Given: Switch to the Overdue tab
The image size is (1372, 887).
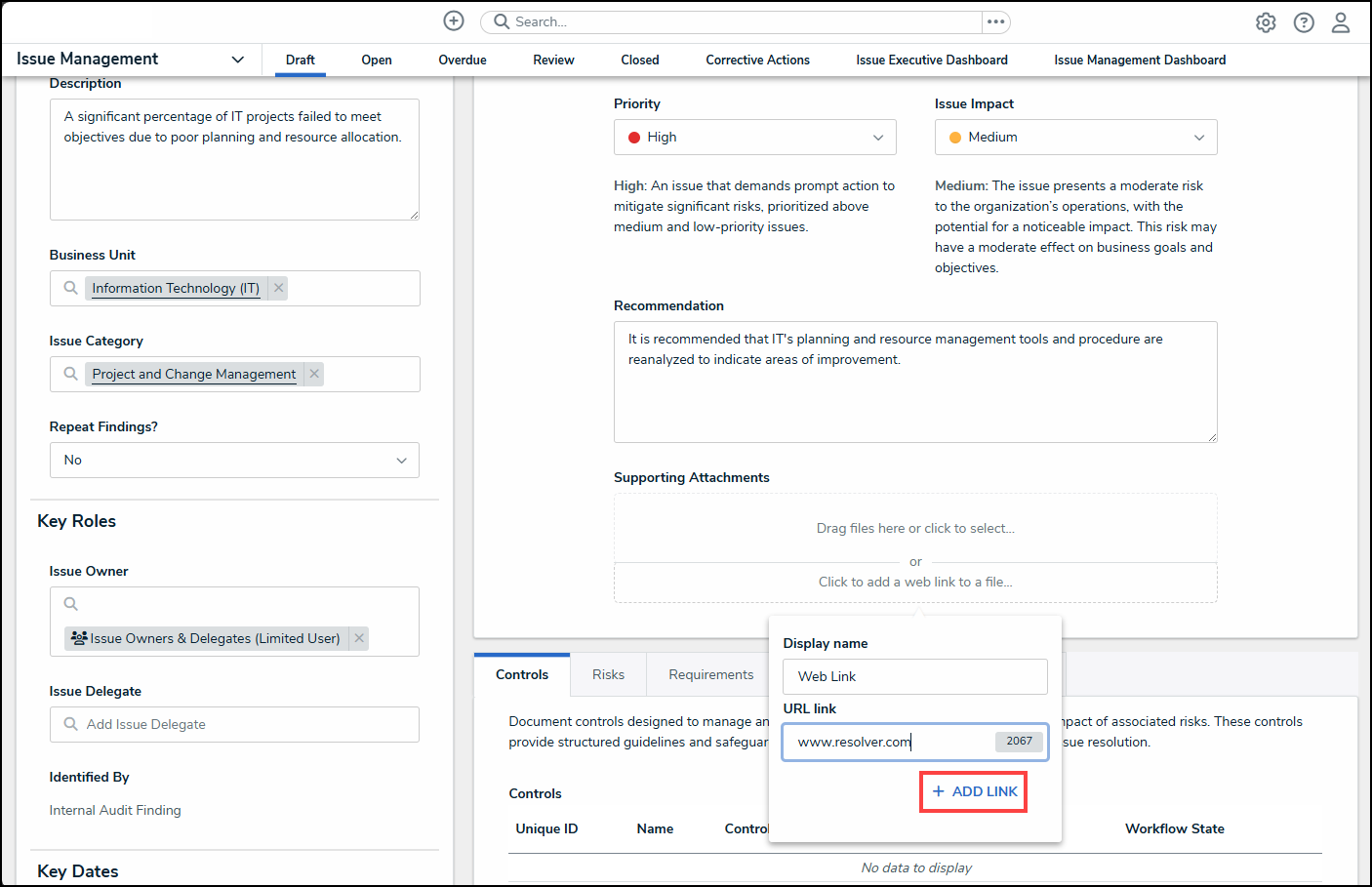Looking at the screenshot, I should [x=463, y=60].
